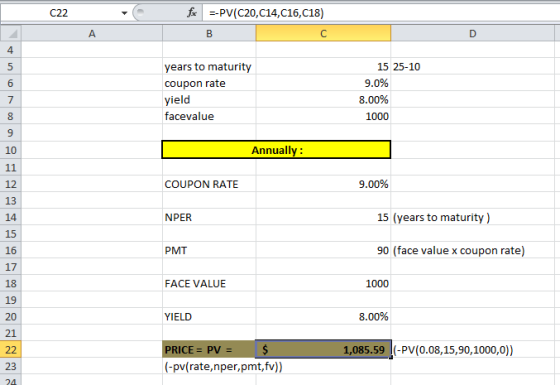Select row 15 header
This screenshot has height=385, width=560.
coord(11,234)
